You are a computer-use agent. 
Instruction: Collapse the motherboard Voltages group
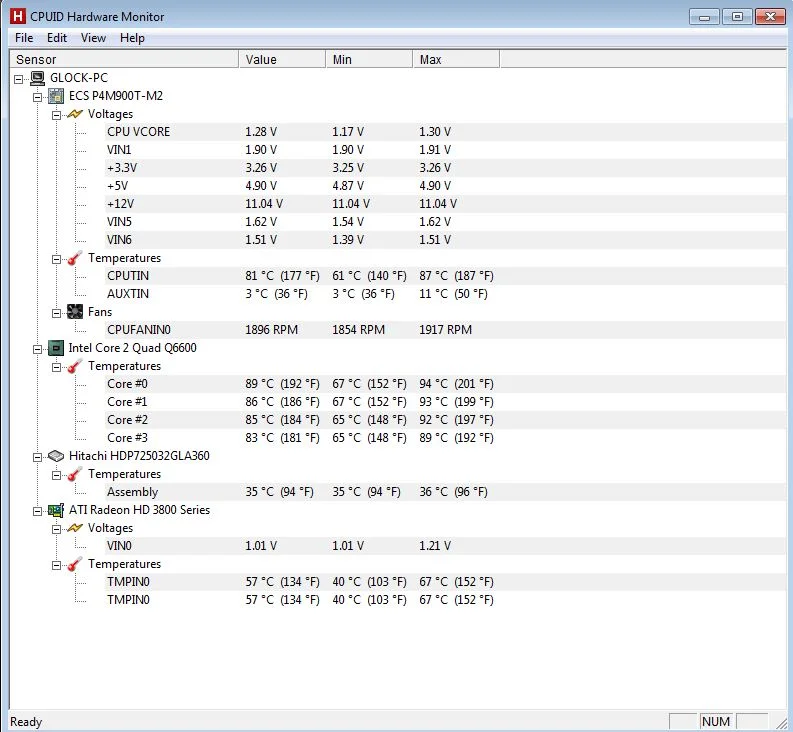[56, 115]
